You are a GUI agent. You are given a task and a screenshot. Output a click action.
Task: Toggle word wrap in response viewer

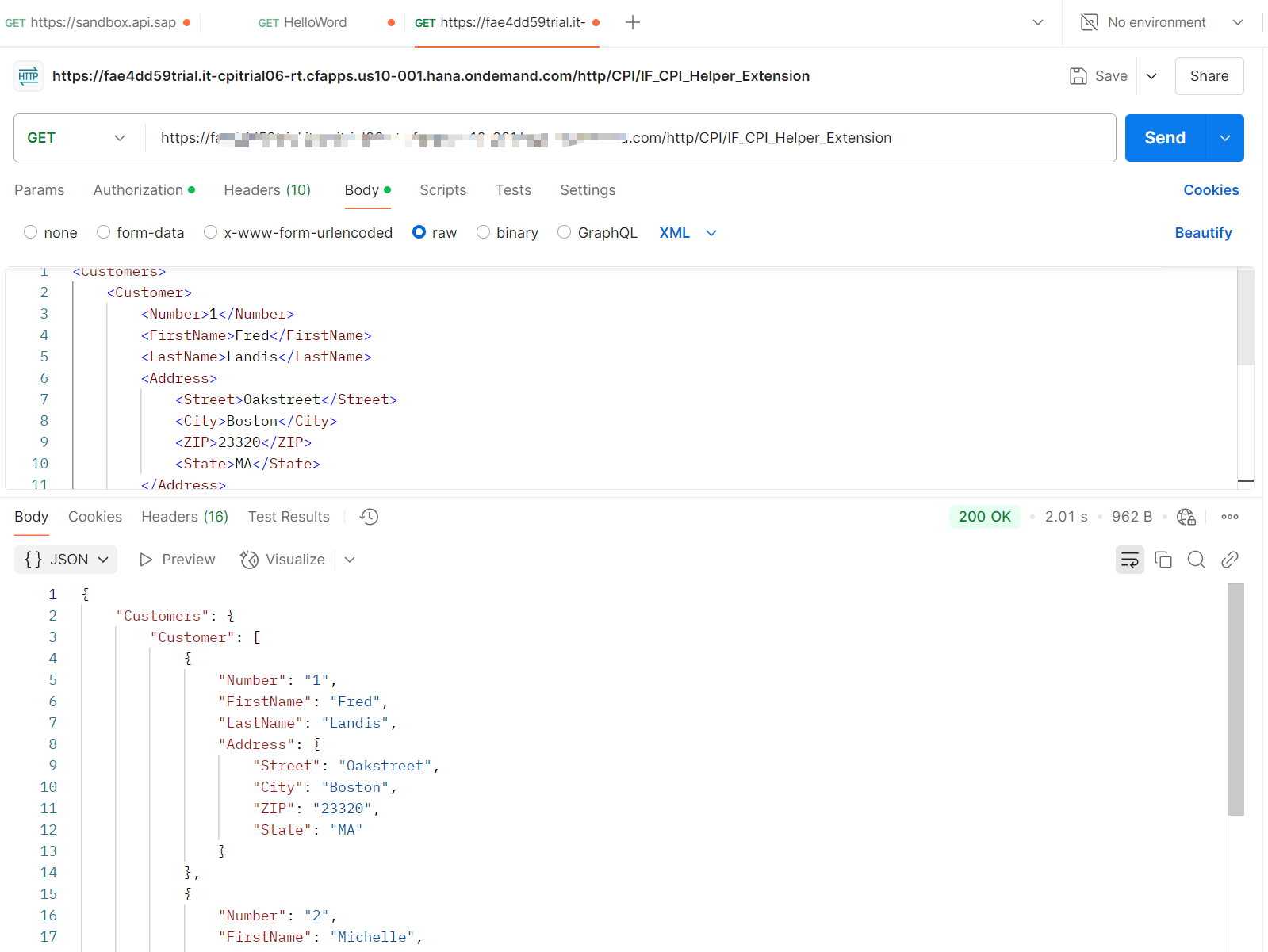[x=1129, y=560]
